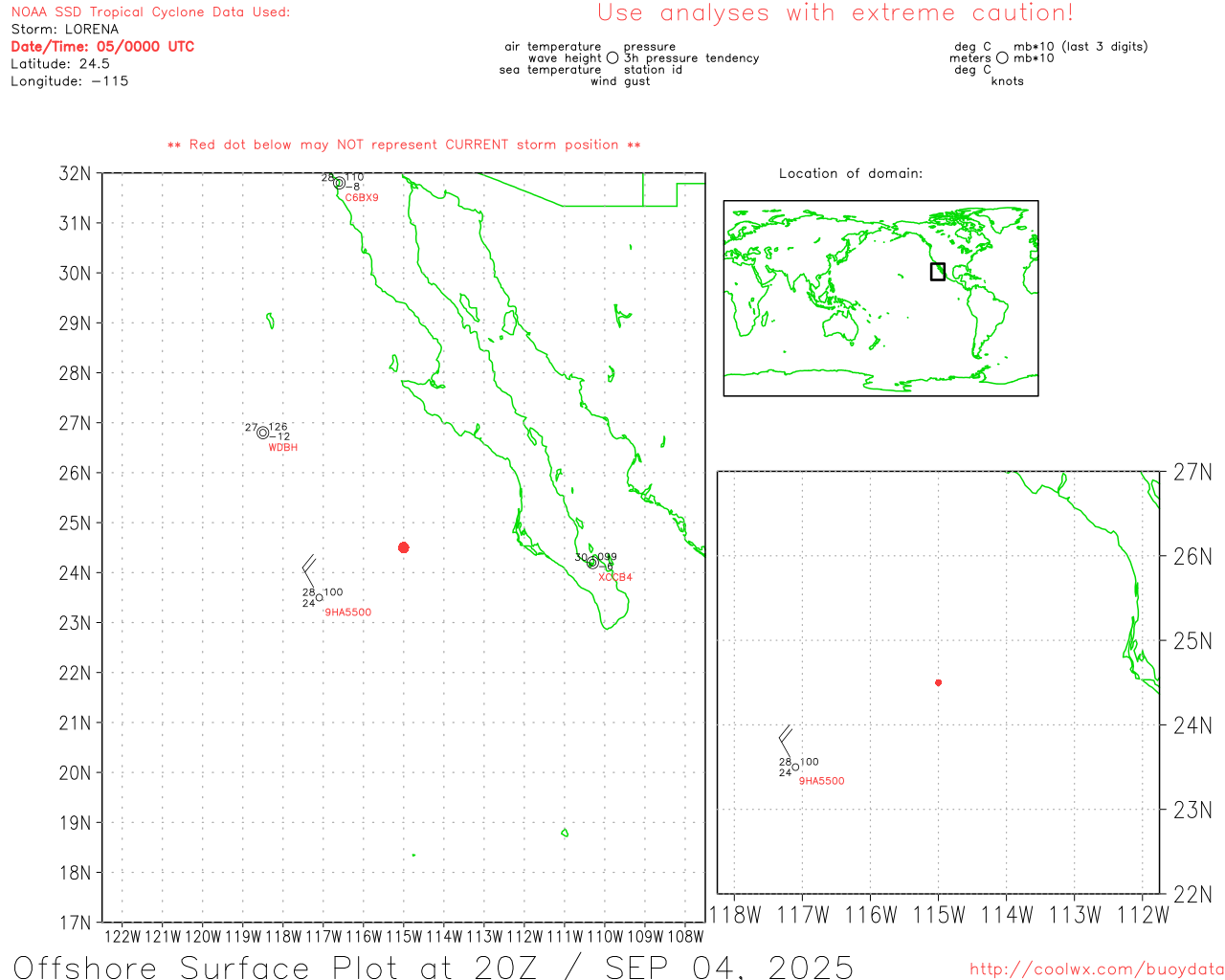Click station 9HA5500 label on main map
The height and width of the screenshot is (980, 1225).
pos(348,612)
